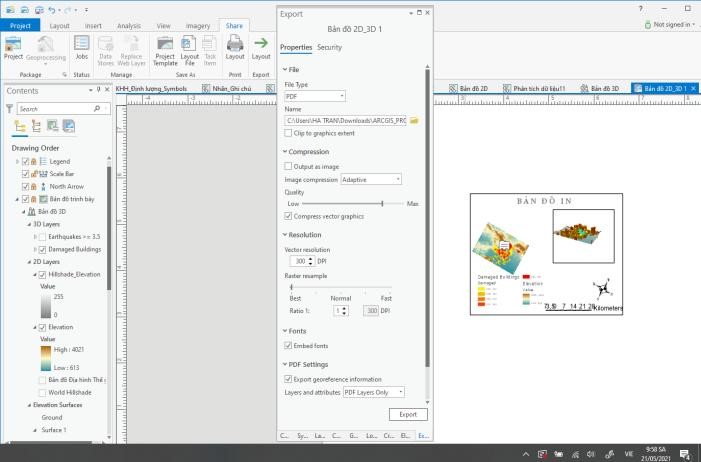Toggle the Legend visibility checkbox
Viewport: 701px width, 462px height.
[25, 161]
